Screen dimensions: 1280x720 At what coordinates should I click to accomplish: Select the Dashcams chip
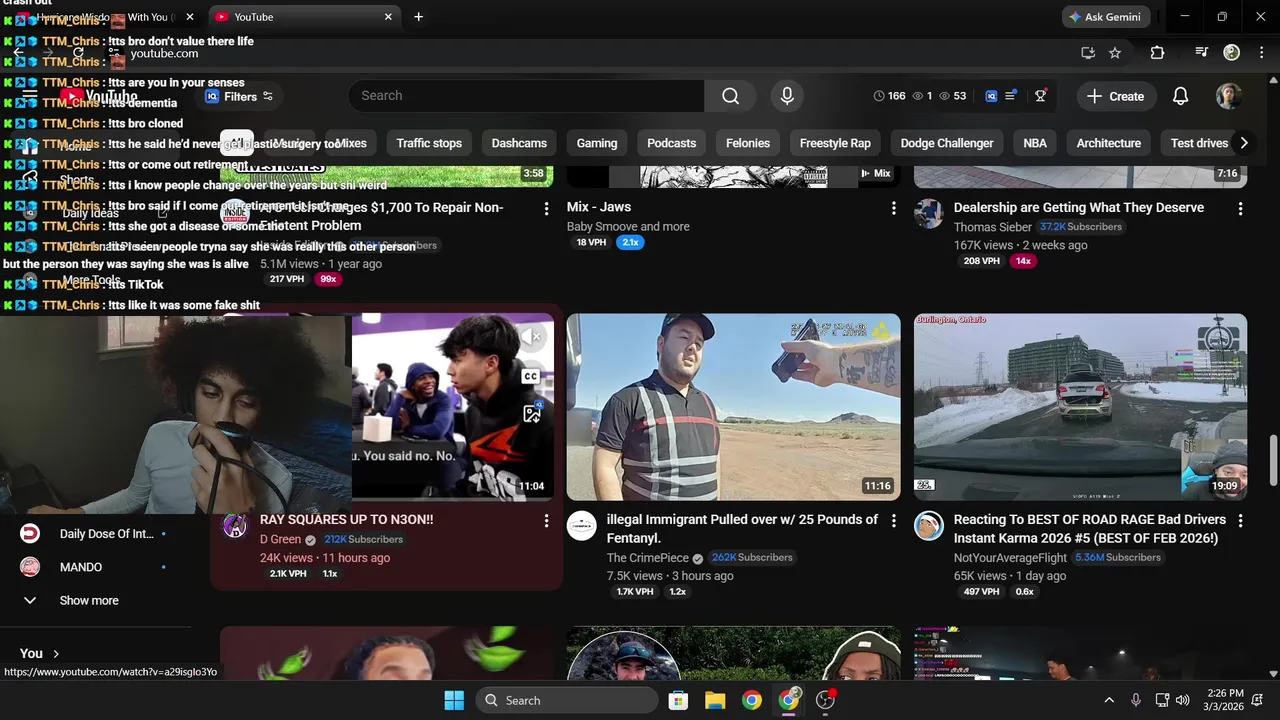(519, 143)
